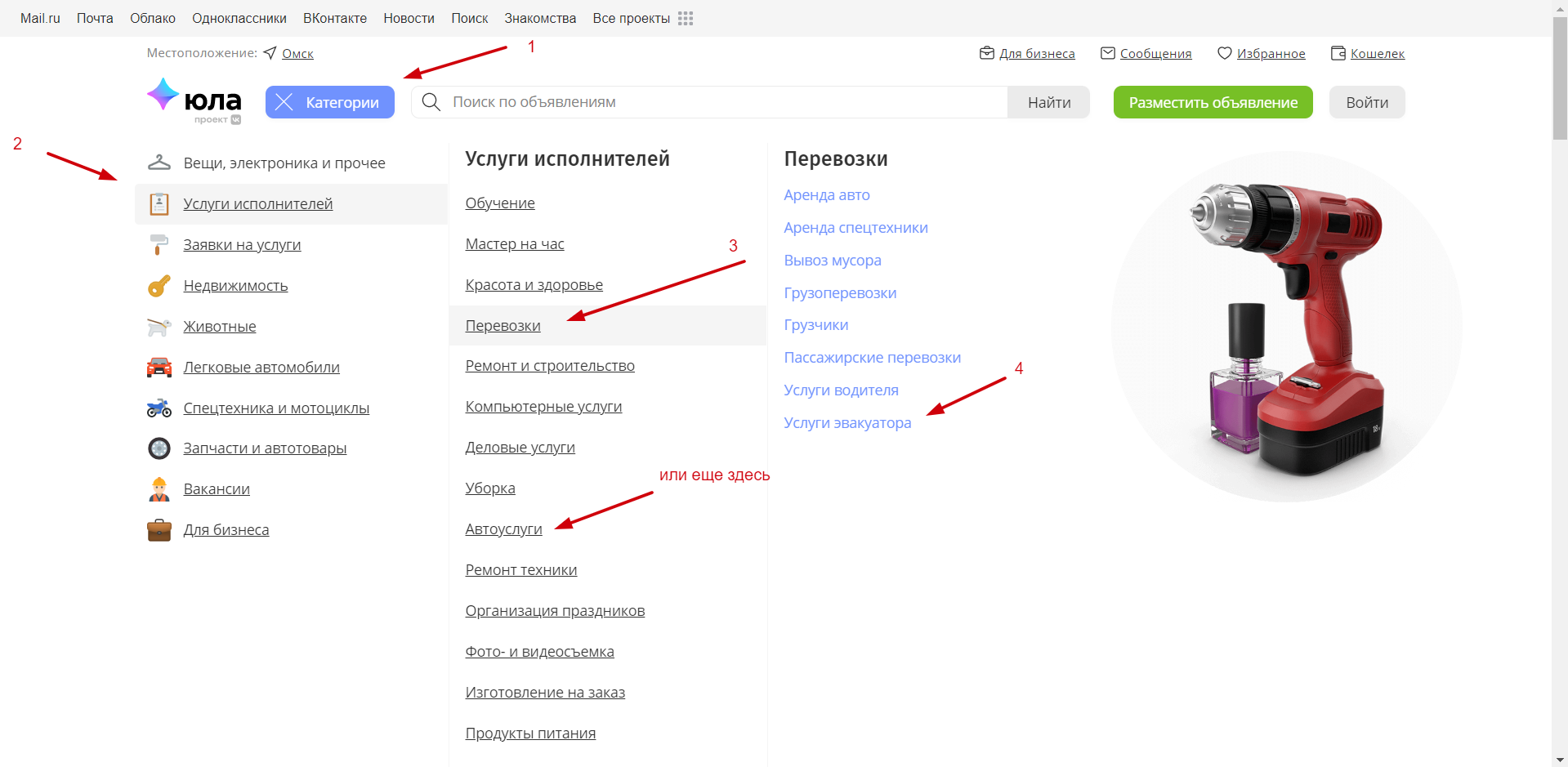Open Обучение subcategory
1568x767 pixels.
pyautogui.click(x=500, y=203)
